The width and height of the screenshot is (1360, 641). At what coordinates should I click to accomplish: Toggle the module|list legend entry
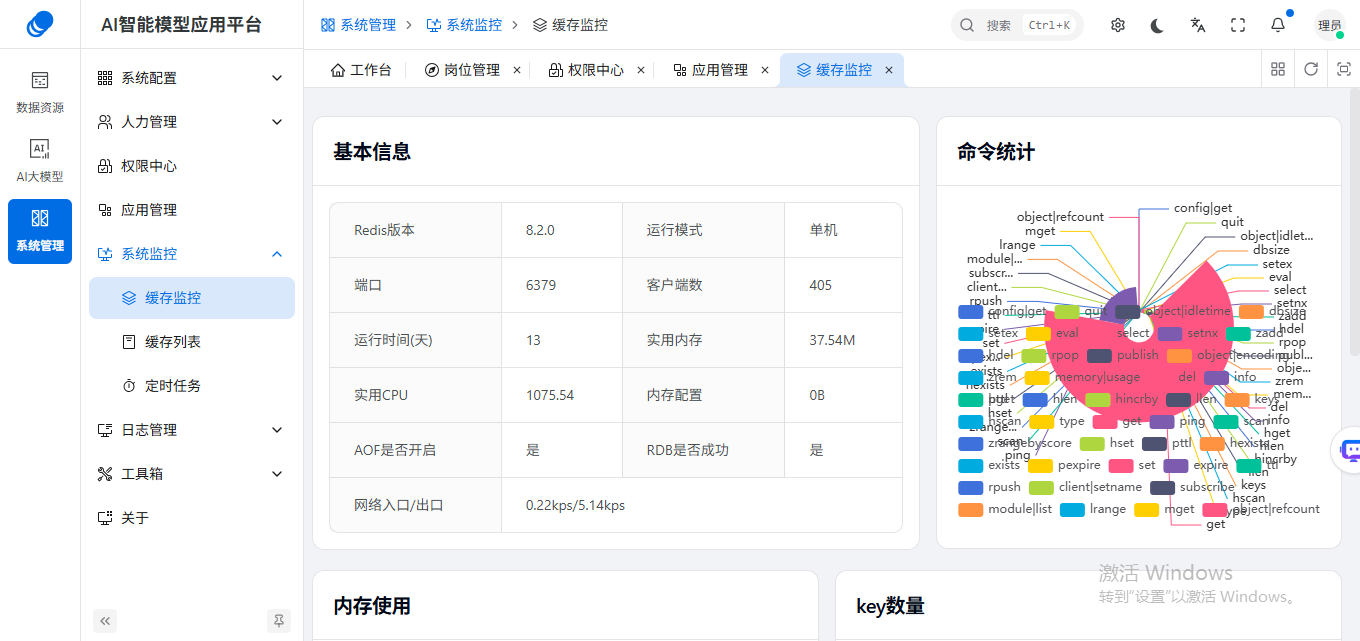1005,509
